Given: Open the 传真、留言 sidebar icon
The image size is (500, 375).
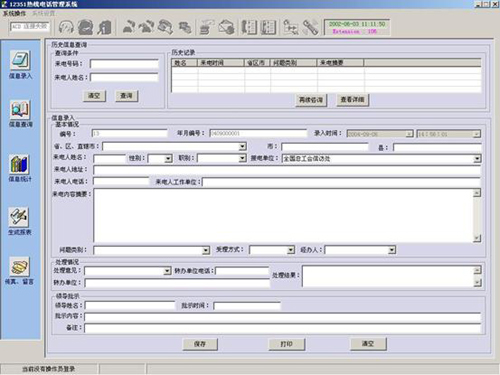Looking at the screenshot, I should coord(19,267).
